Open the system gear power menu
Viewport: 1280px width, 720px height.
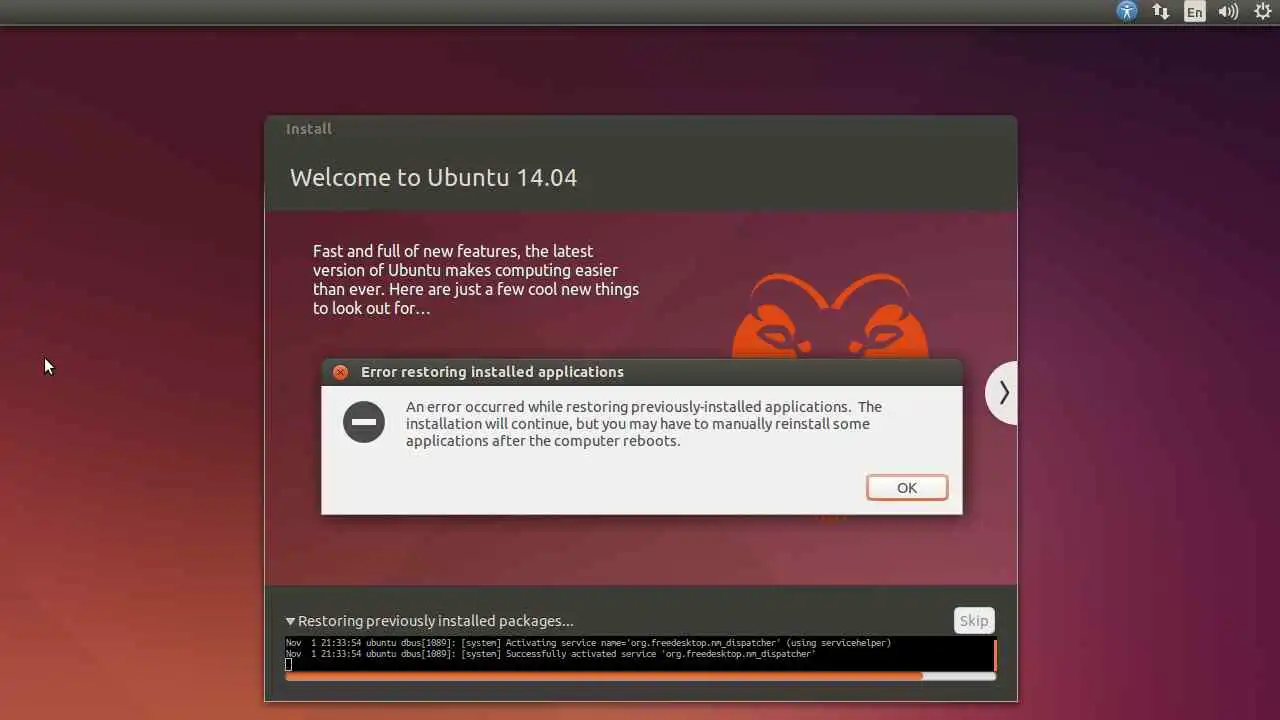pyautogui.click(x=1263, y=12)
